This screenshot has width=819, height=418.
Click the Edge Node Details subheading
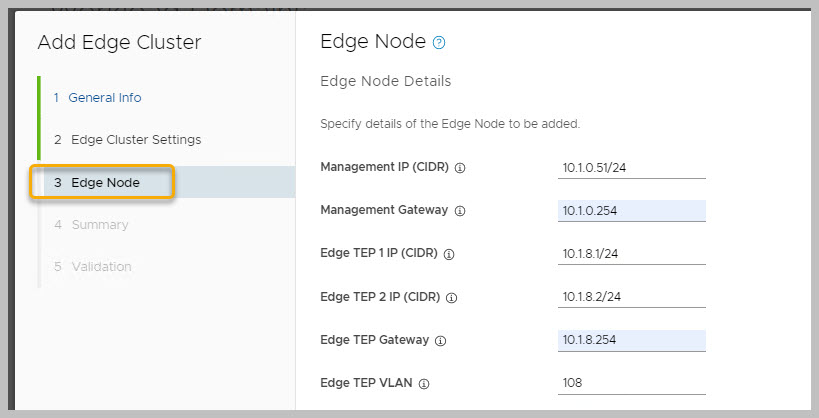[x=385, y=81]
